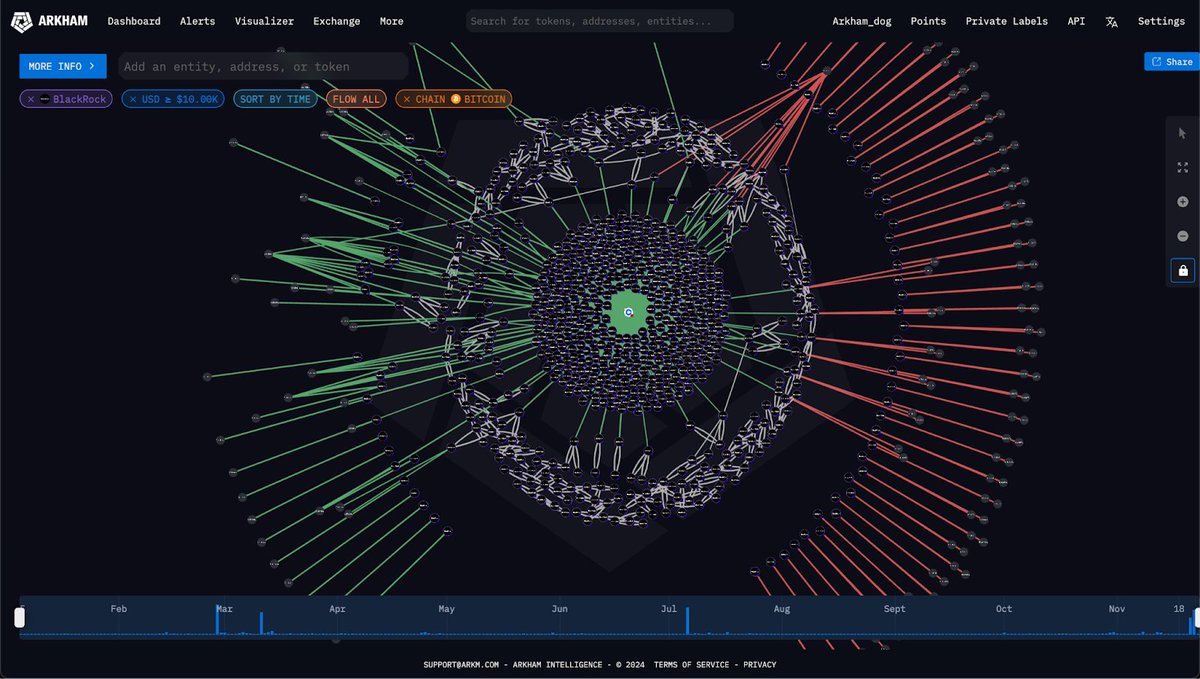Email SUPPORT@ARKM.COM link
The height and width of the screenshot is (679, 1200).
pos(461,664)
